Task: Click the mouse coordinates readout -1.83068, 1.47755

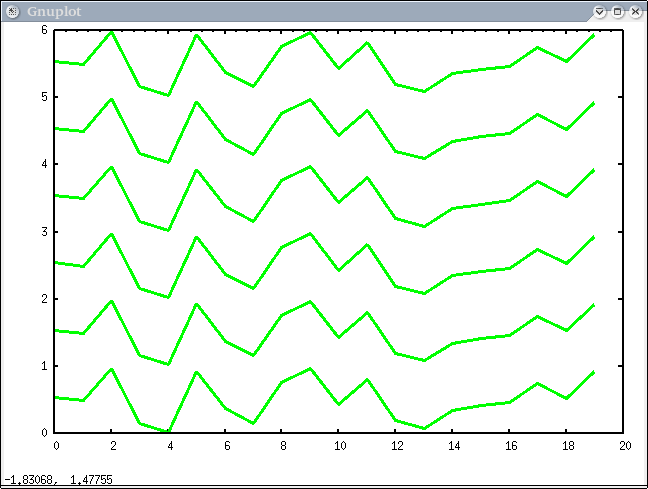Action: (58, 480)
